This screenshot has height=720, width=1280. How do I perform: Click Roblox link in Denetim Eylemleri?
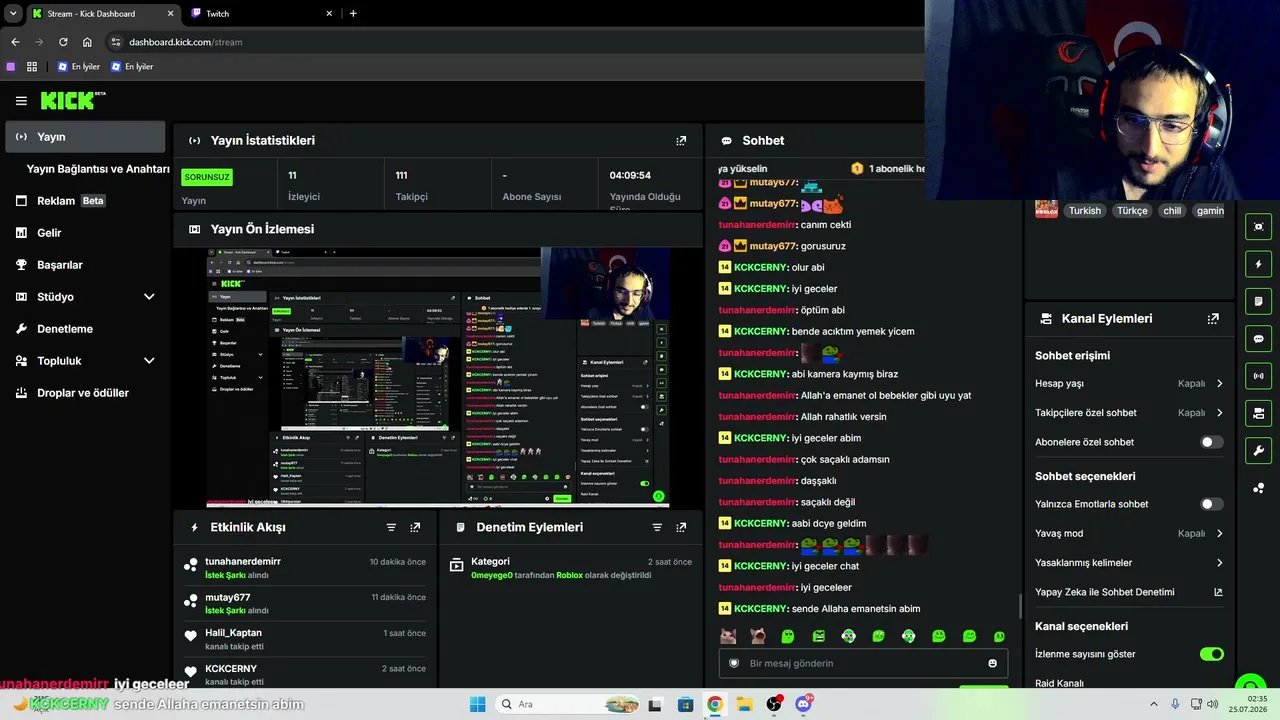[x=569, y=575]
